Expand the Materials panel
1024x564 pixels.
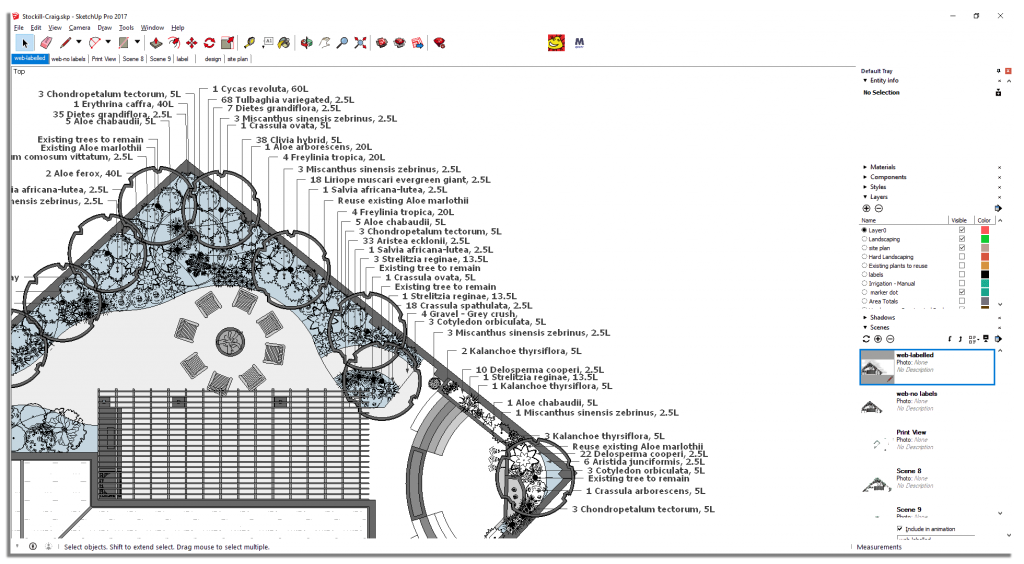click(x=865, y=167)
